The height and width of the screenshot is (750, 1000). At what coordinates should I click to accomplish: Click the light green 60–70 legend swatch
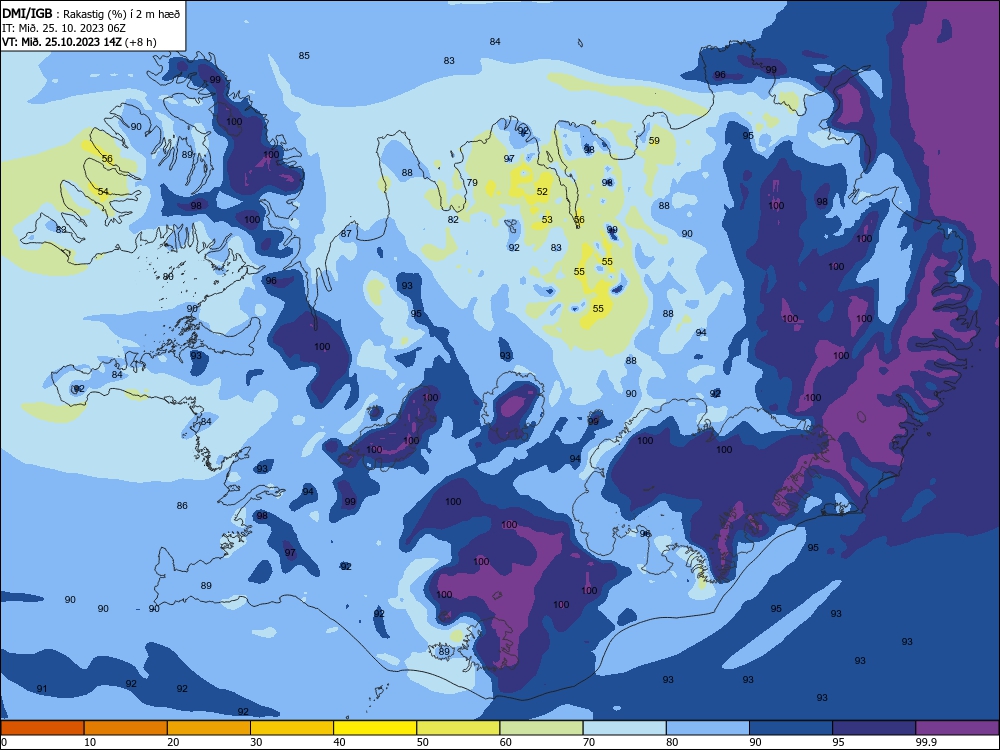(541, 728)
